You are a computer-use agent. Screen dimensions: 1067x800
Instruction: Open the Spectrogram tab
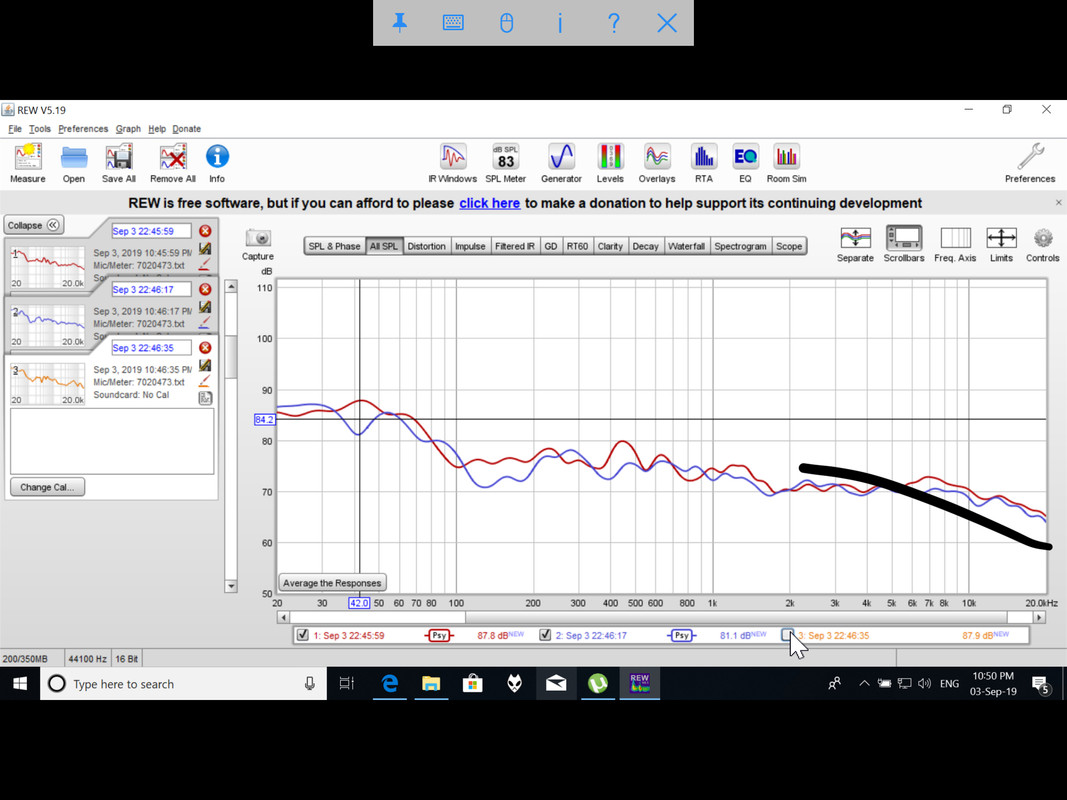click(x=740, y=246)
